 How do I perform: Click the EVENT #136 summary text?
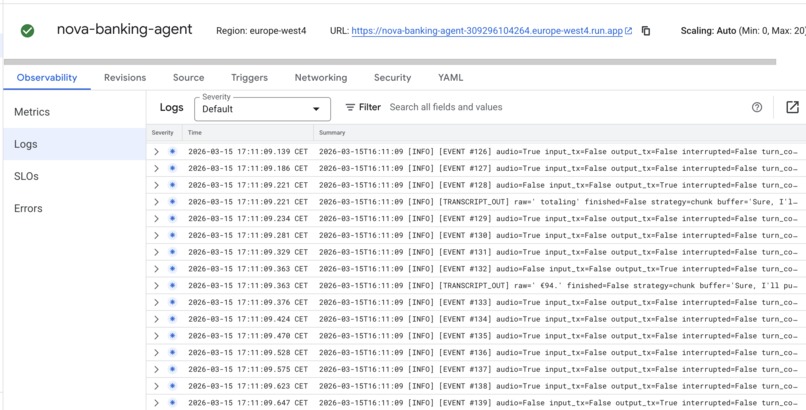pos(560,352)
